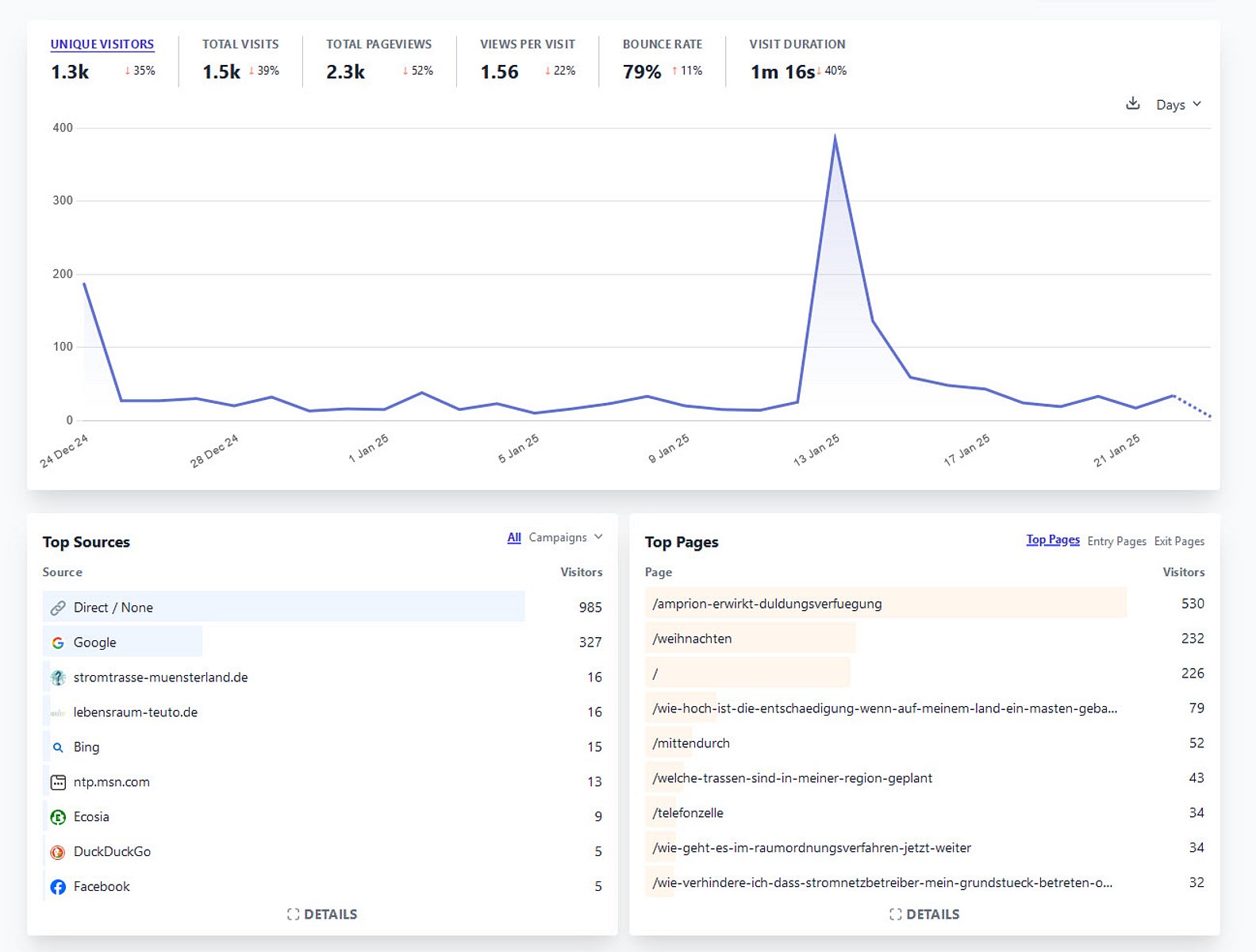Viewport: 1256px width, 952px height.
Task: Click the Google logo icon in sources
Action: click(58, 643)
